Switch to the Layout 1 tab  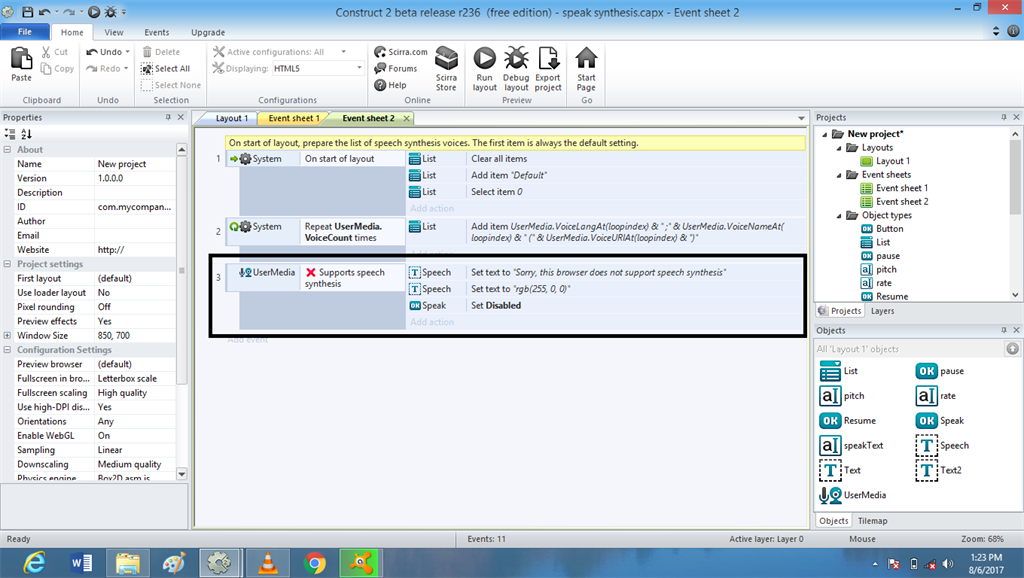click(231, 118)
